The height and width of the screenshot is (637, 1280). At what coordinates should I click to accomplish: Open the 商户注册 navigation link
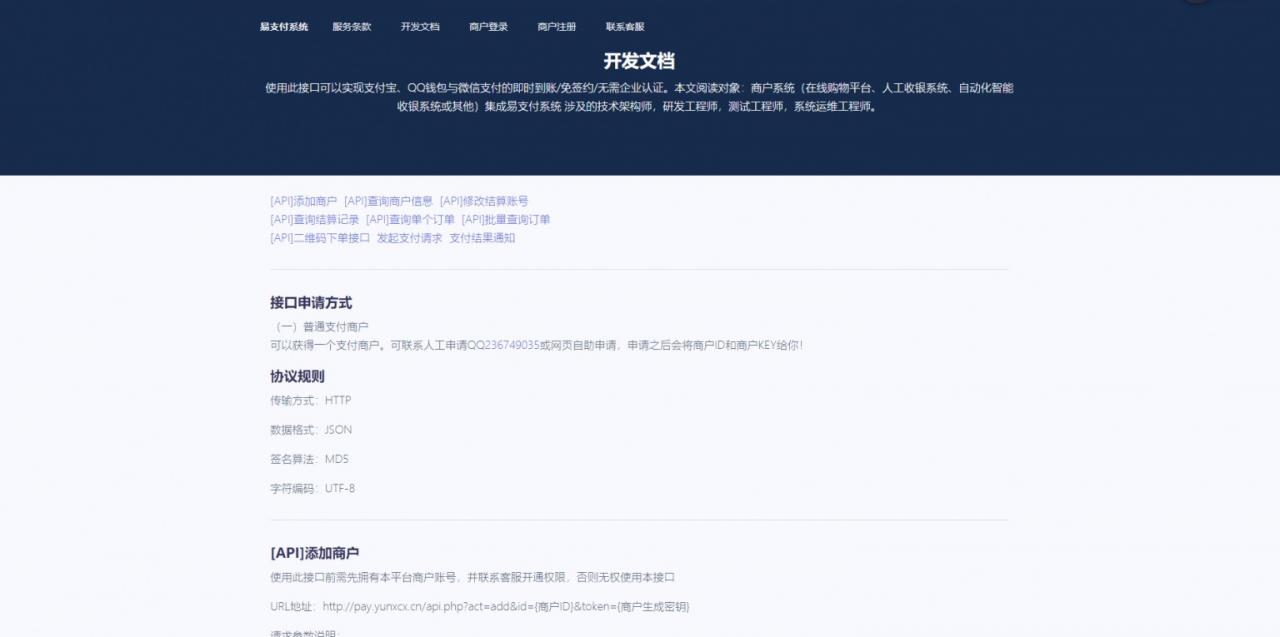click(x=556, y=27)
